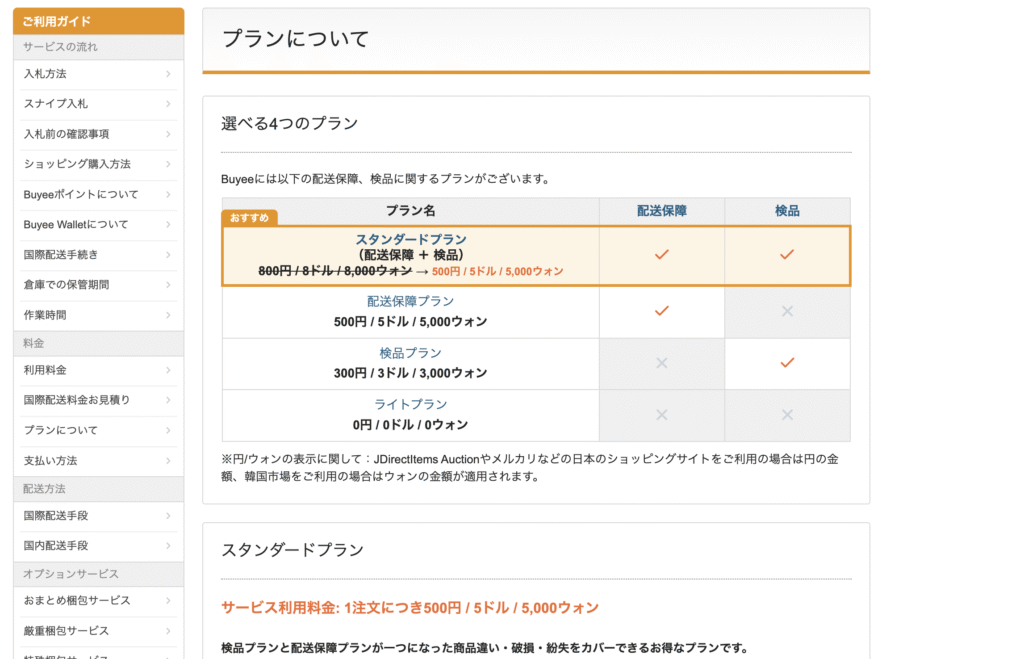Click the 配送保障 checkmark in 配送保障プラン row
Viewport: 1024px width, 659px height.
pos(661,311)
